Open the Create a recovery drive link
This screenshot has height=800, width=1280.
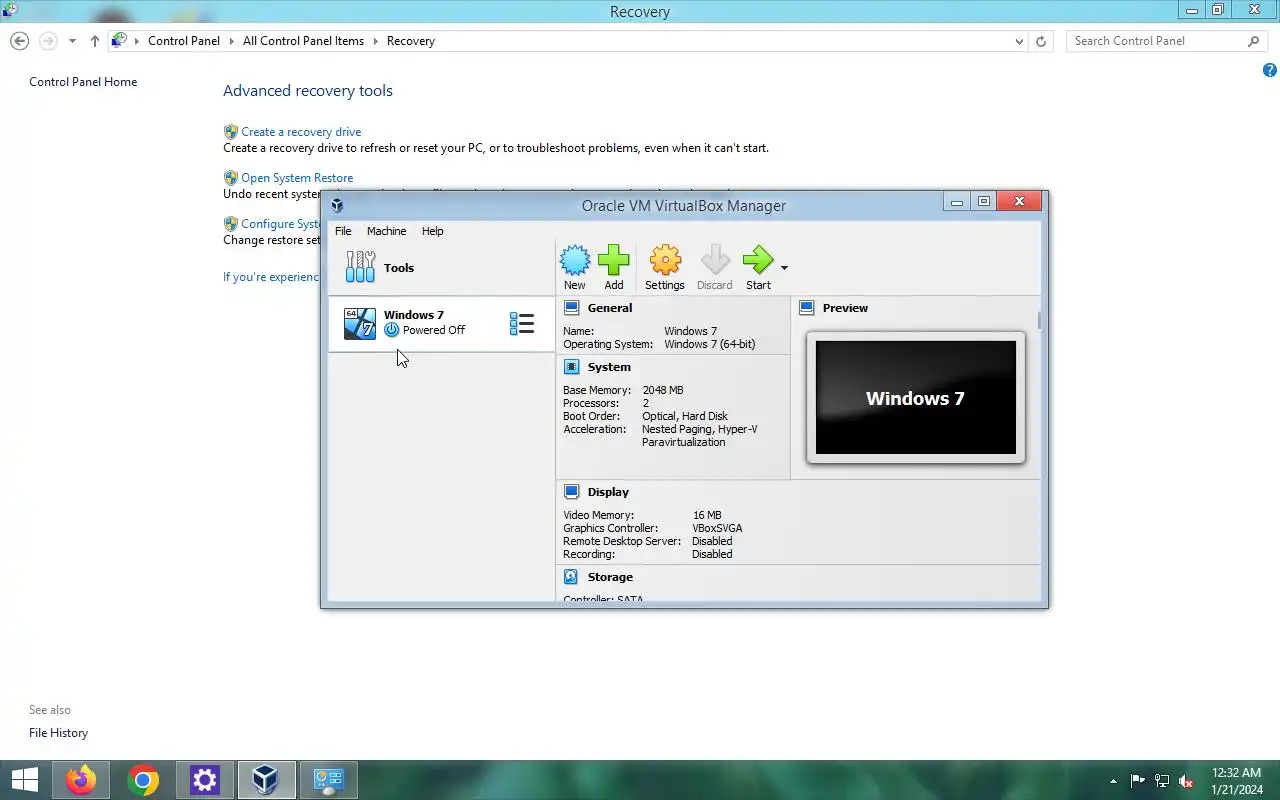[x=301, y=132]
